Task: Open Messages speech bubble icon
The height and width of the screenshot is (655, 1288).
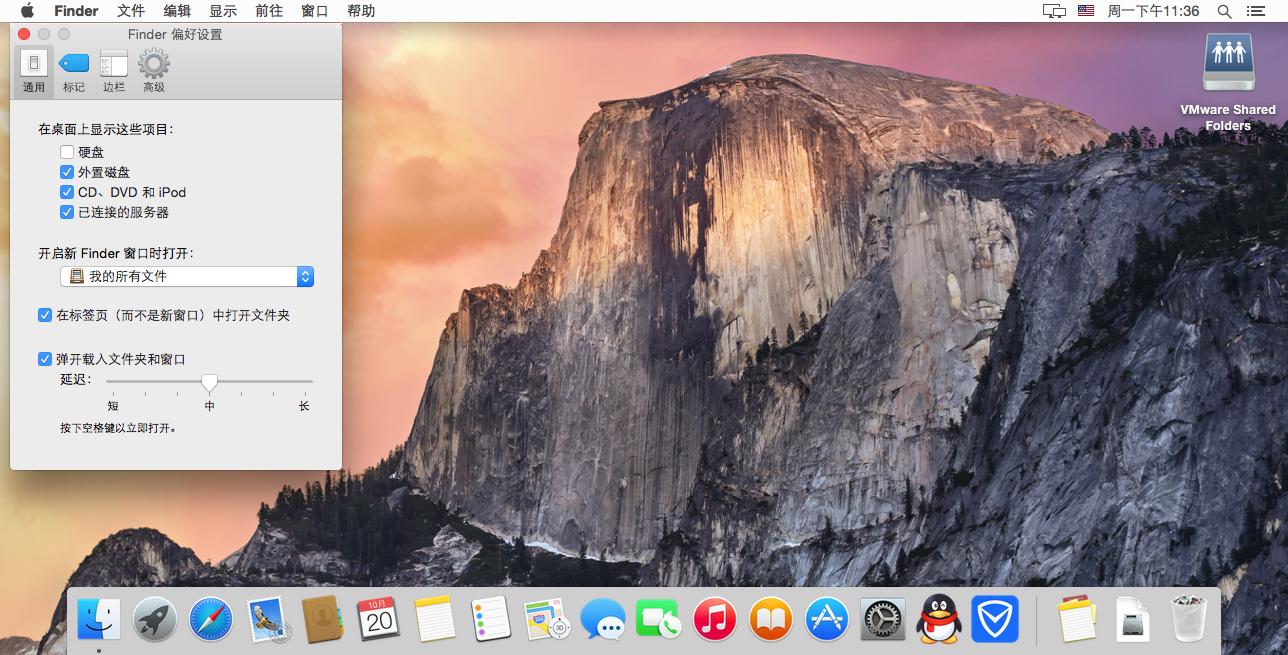Action: pos(603,620)
